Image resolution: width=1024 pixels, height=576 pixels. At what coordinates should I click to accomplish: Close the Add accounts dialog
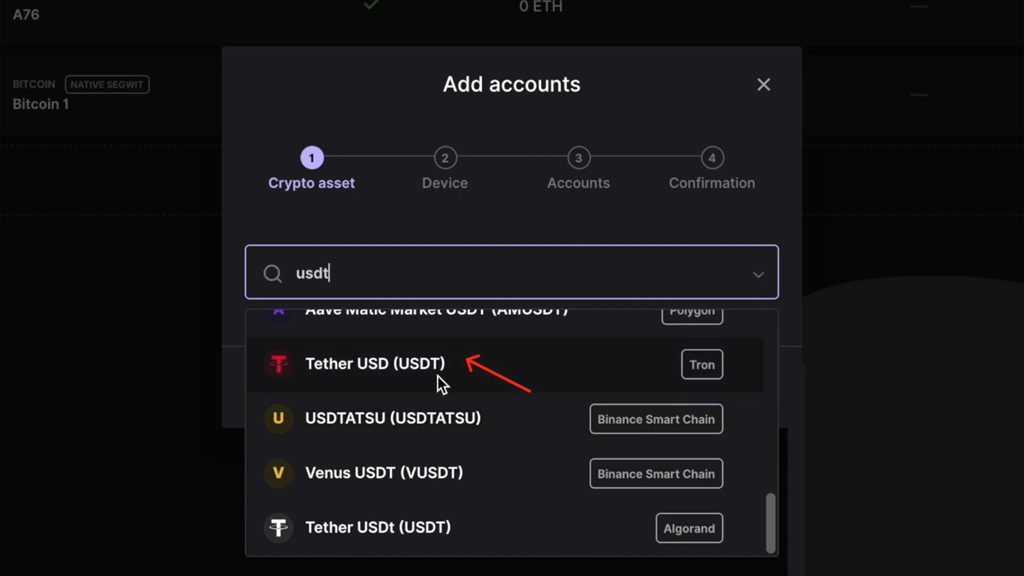(763, 84)
